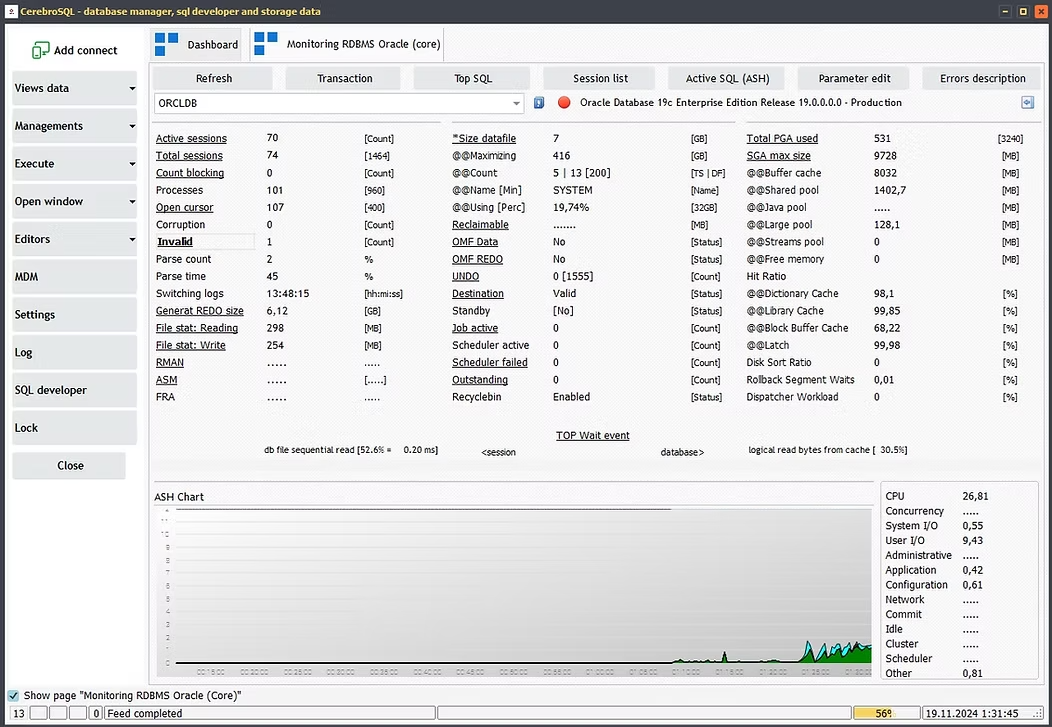Expand the Views data section
This screenshot has width=1052, height=727.
[74, 89]
